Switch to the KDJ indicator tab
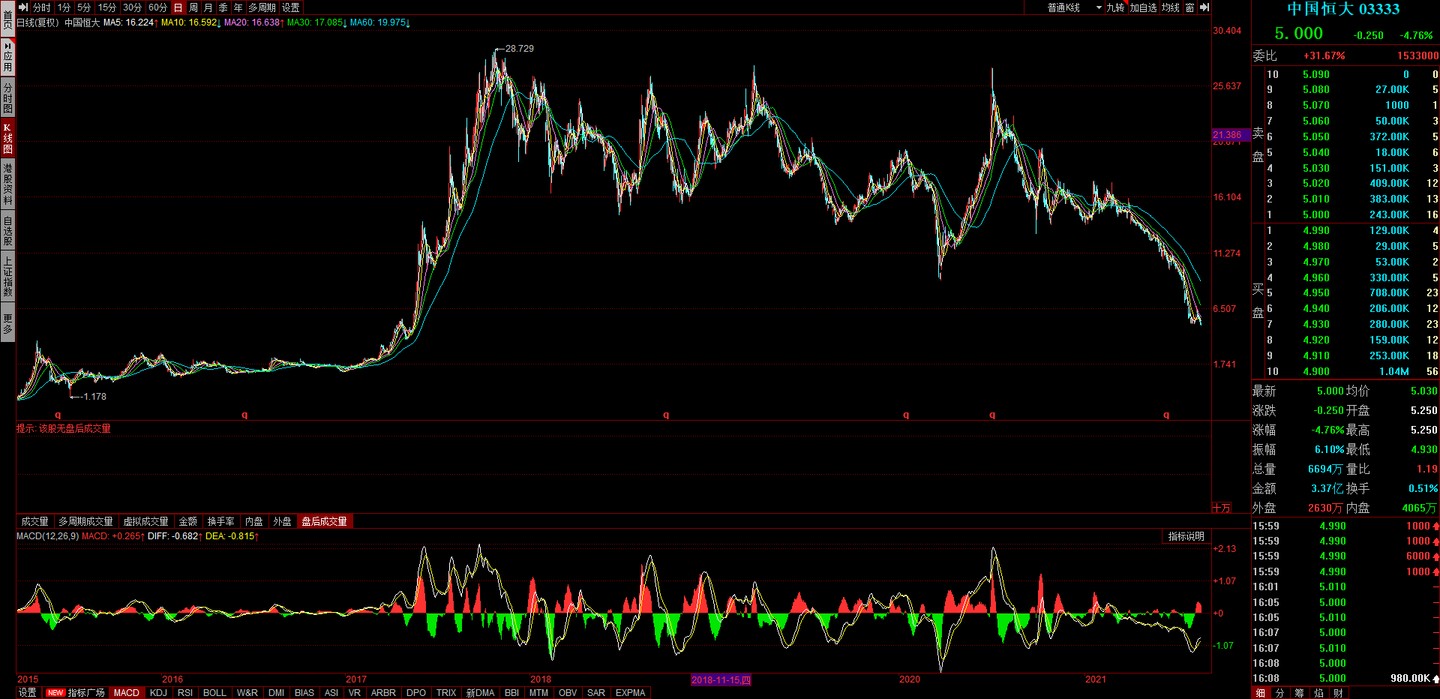The image size is (1440, 699). click(x=158, y=692)
